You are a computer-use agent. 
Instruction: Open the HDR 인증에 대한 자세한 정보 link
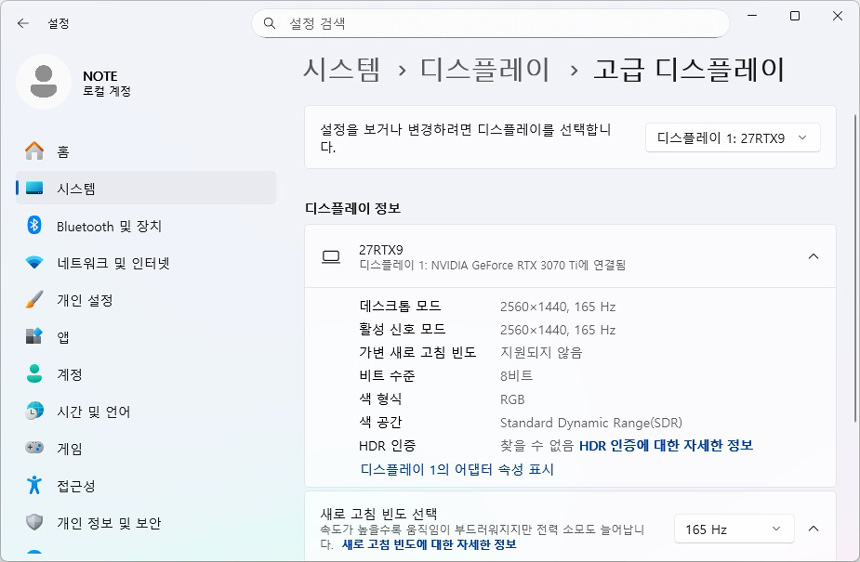(665, 445)
